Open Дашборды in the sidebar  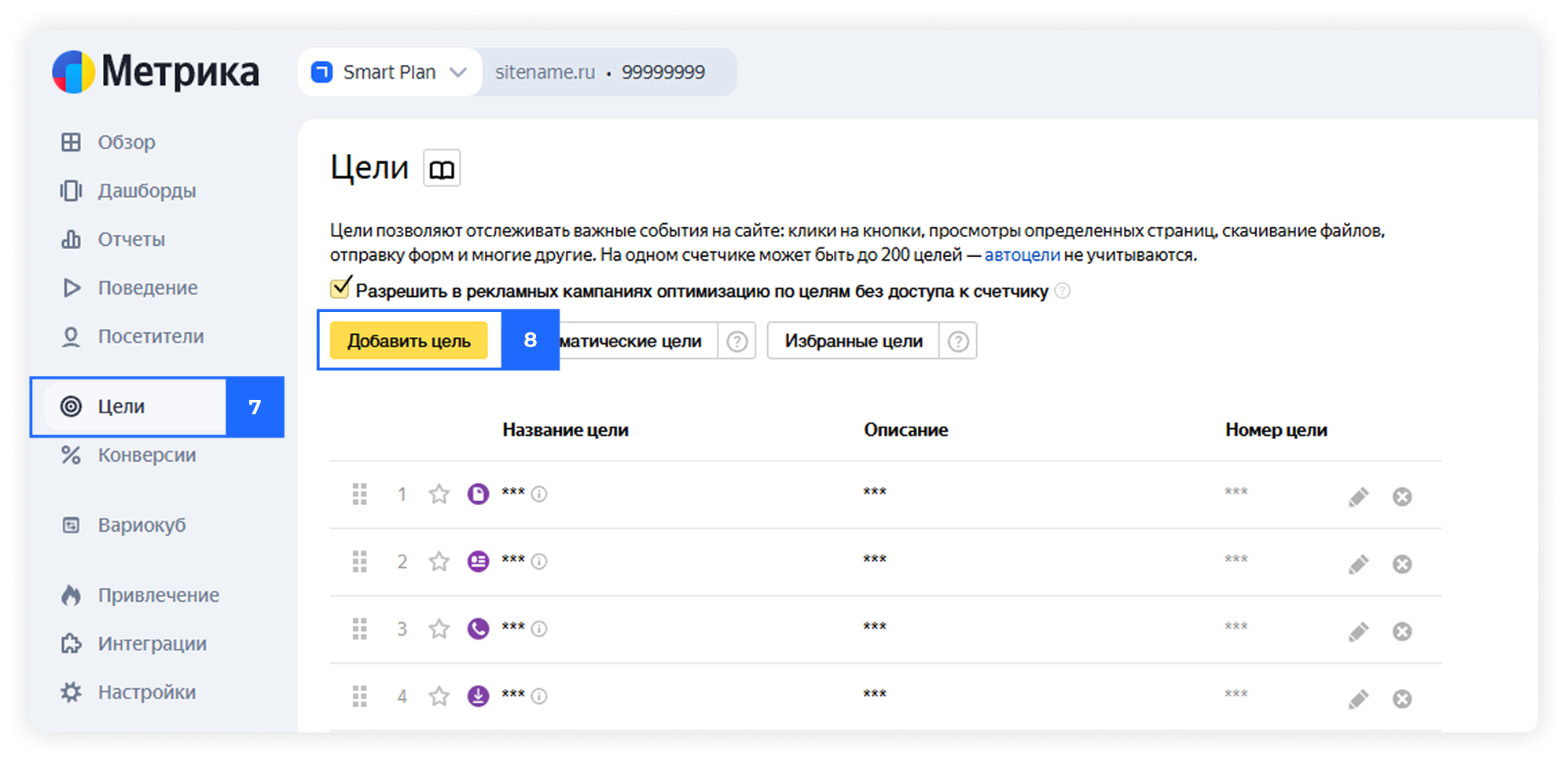click(x=128, y=191)
